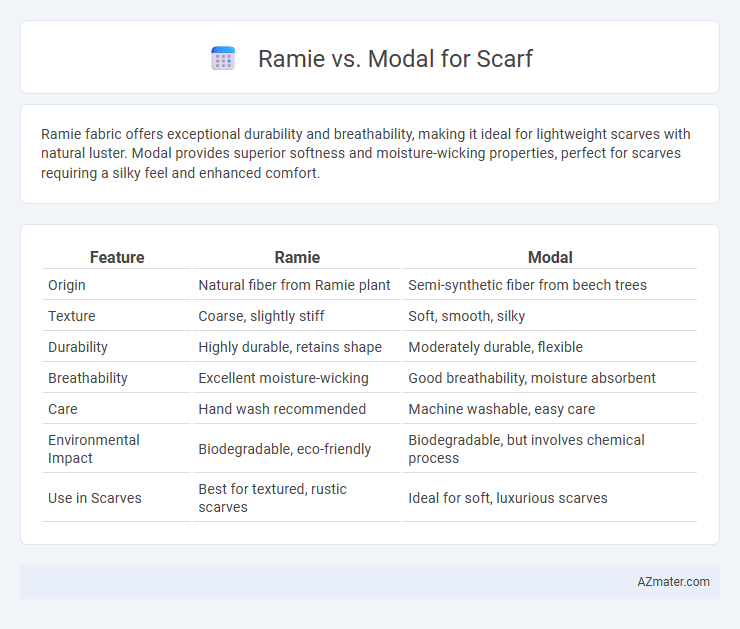Click 'Hand wash recommended' cell
The image size is (740, 629).
(x=282, y=409)
